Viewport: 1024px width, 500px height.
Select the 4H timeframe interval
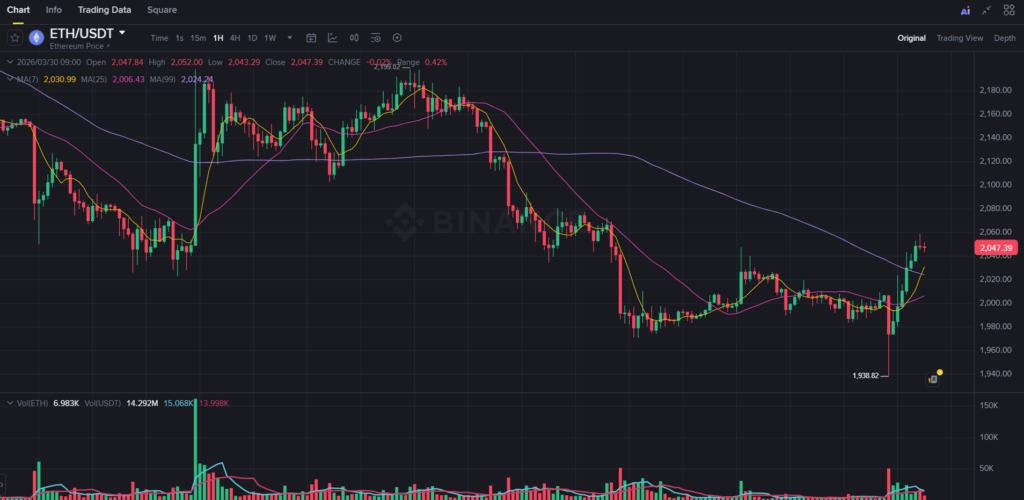tap(234, 38)
